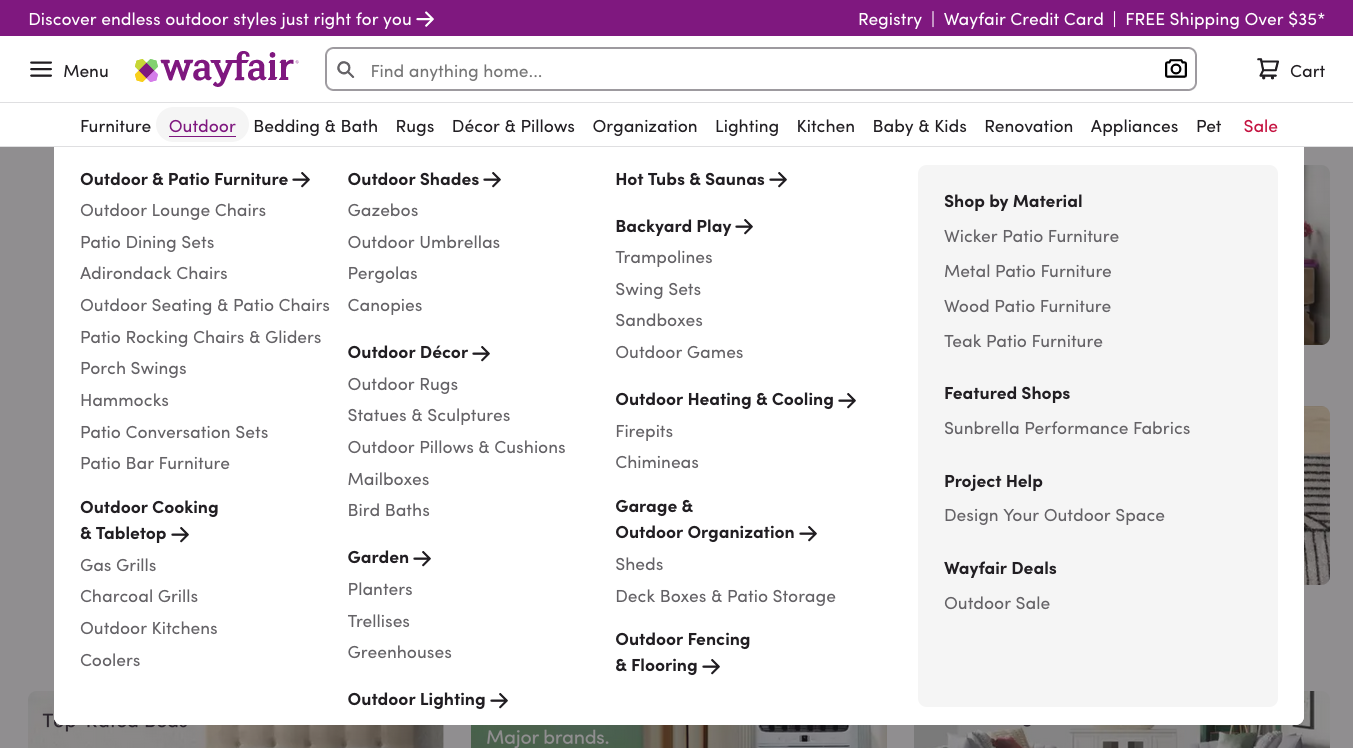
Task: Select the Bedding & Bath category
Action: click(x=315, y=126)
